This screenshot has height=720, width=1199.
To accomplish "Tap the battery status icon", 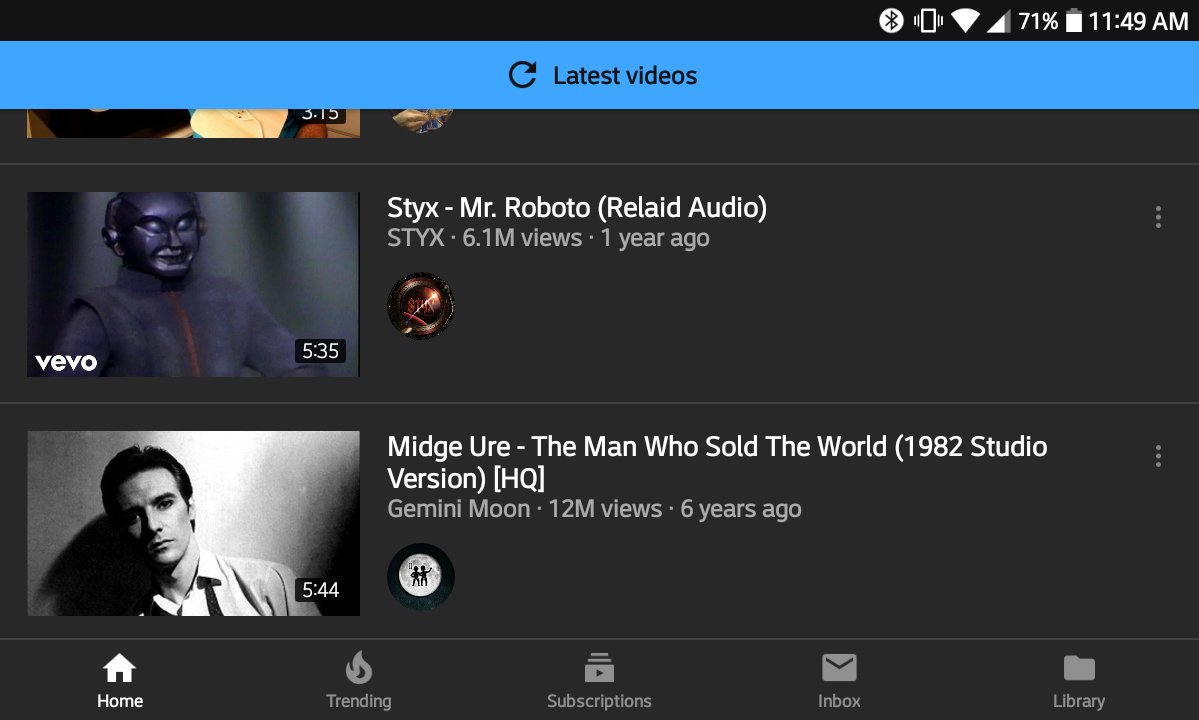I will coord(1074,21).
